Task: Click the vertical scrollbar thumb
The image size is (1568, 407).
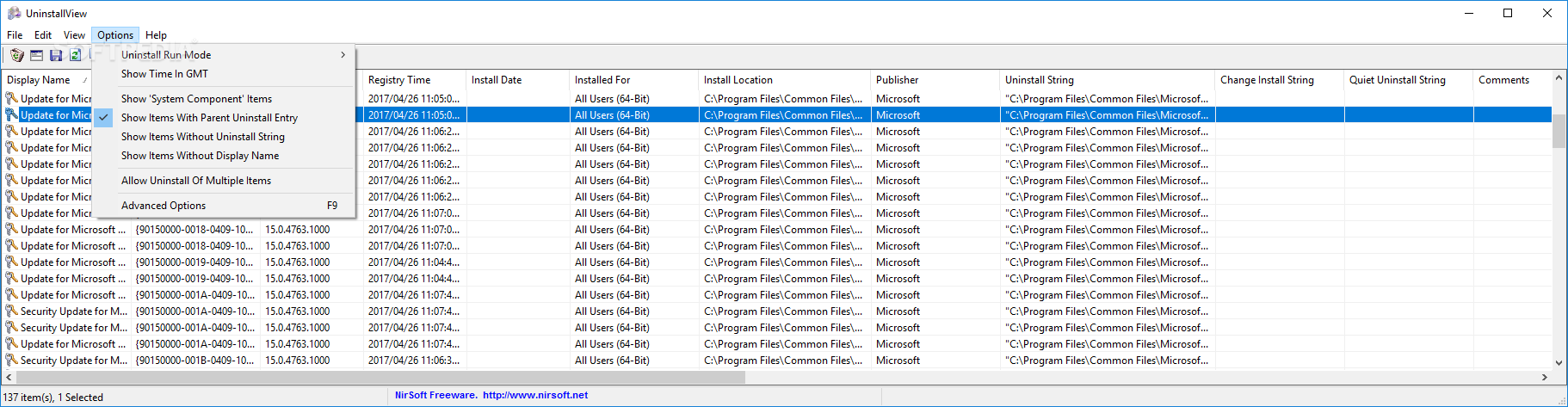Action: coord(1559,131)
